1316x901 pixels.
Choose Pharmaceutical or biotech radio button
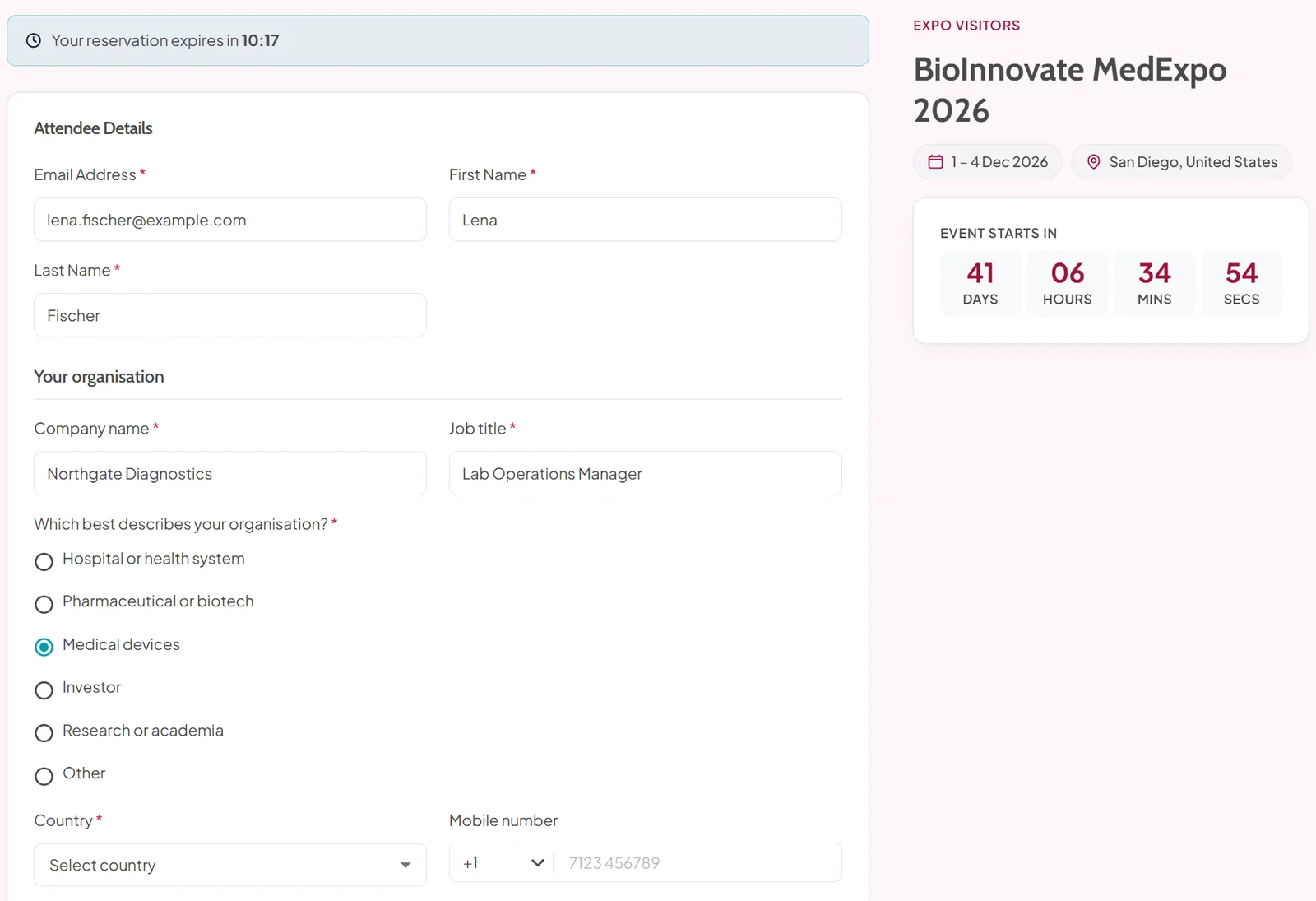[44, 604]
